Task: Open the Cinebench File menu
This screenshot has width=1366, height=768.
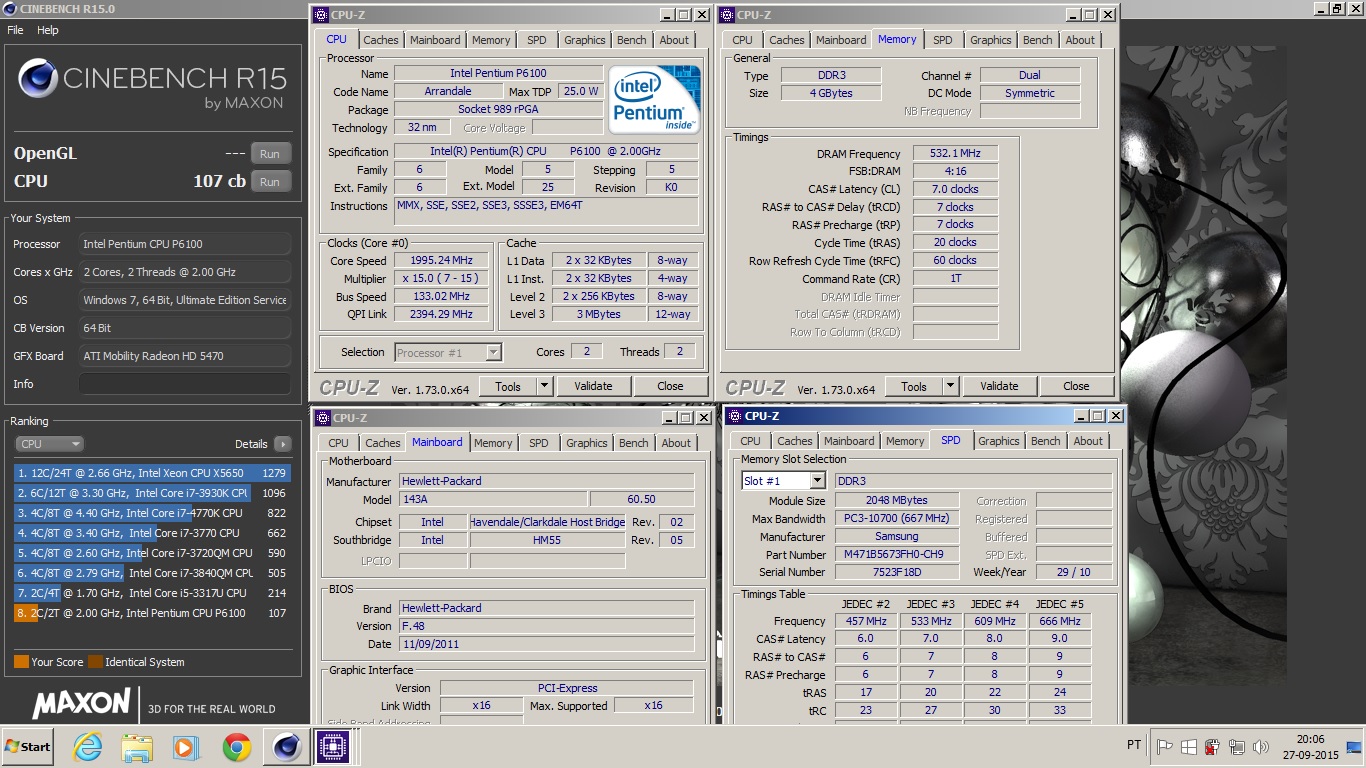Action: pos(15,30)
